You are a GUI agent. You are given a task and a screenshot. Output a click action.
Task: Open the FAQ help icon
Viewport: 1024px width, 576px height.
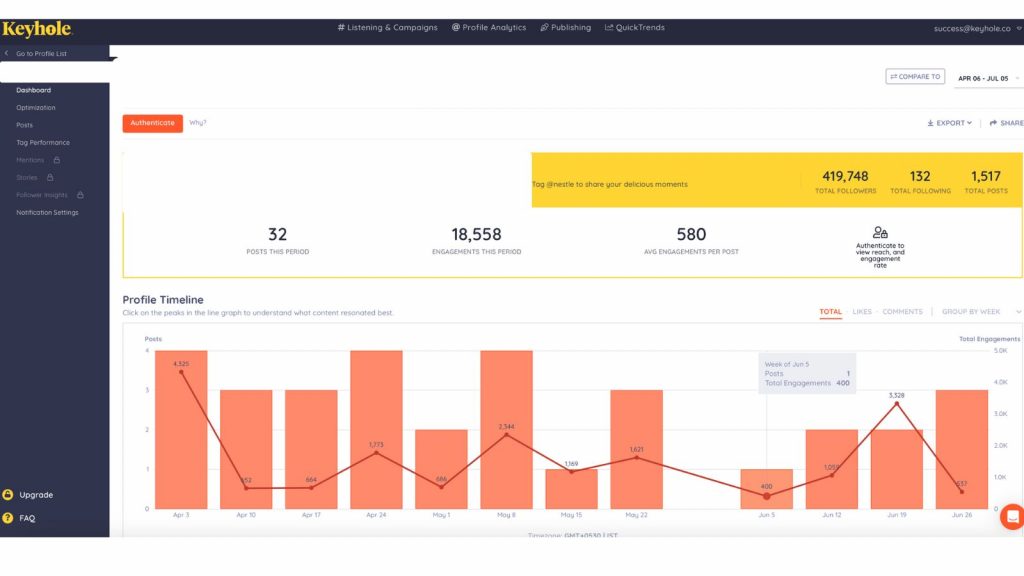pyautogui.click(x=8, y=518)
